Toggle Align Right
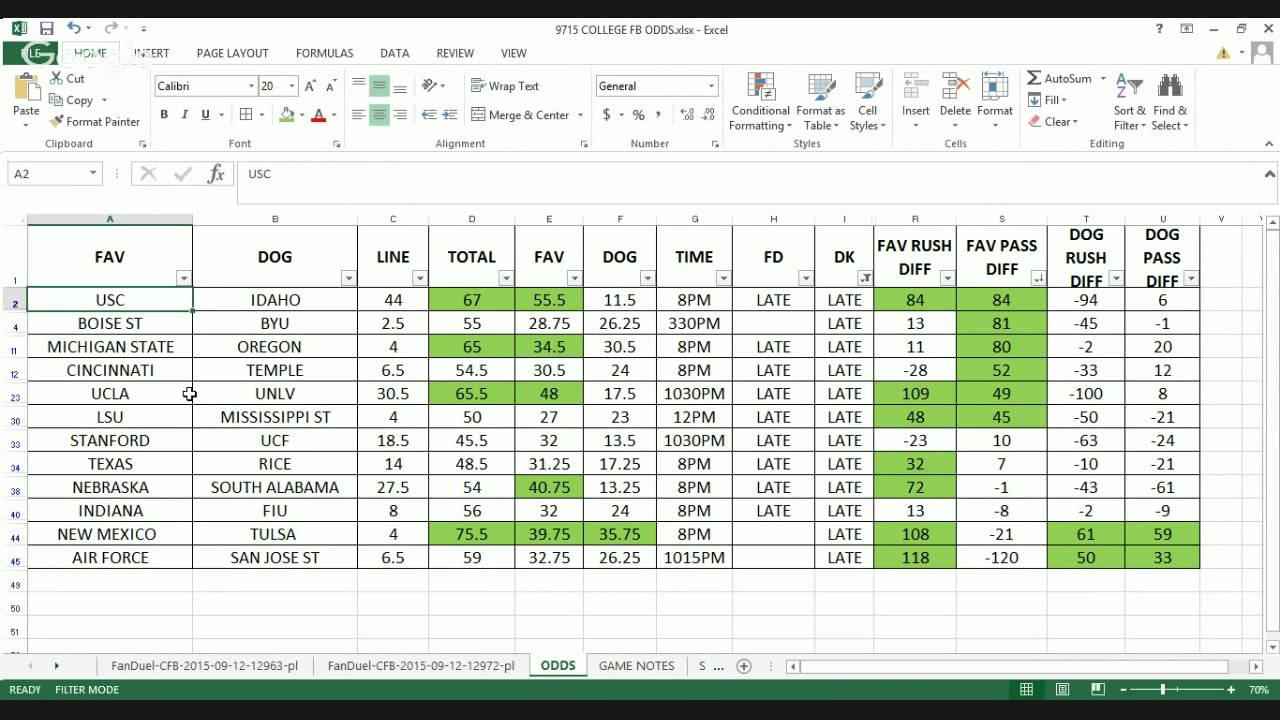1280x720 pixels. [400, 115]
